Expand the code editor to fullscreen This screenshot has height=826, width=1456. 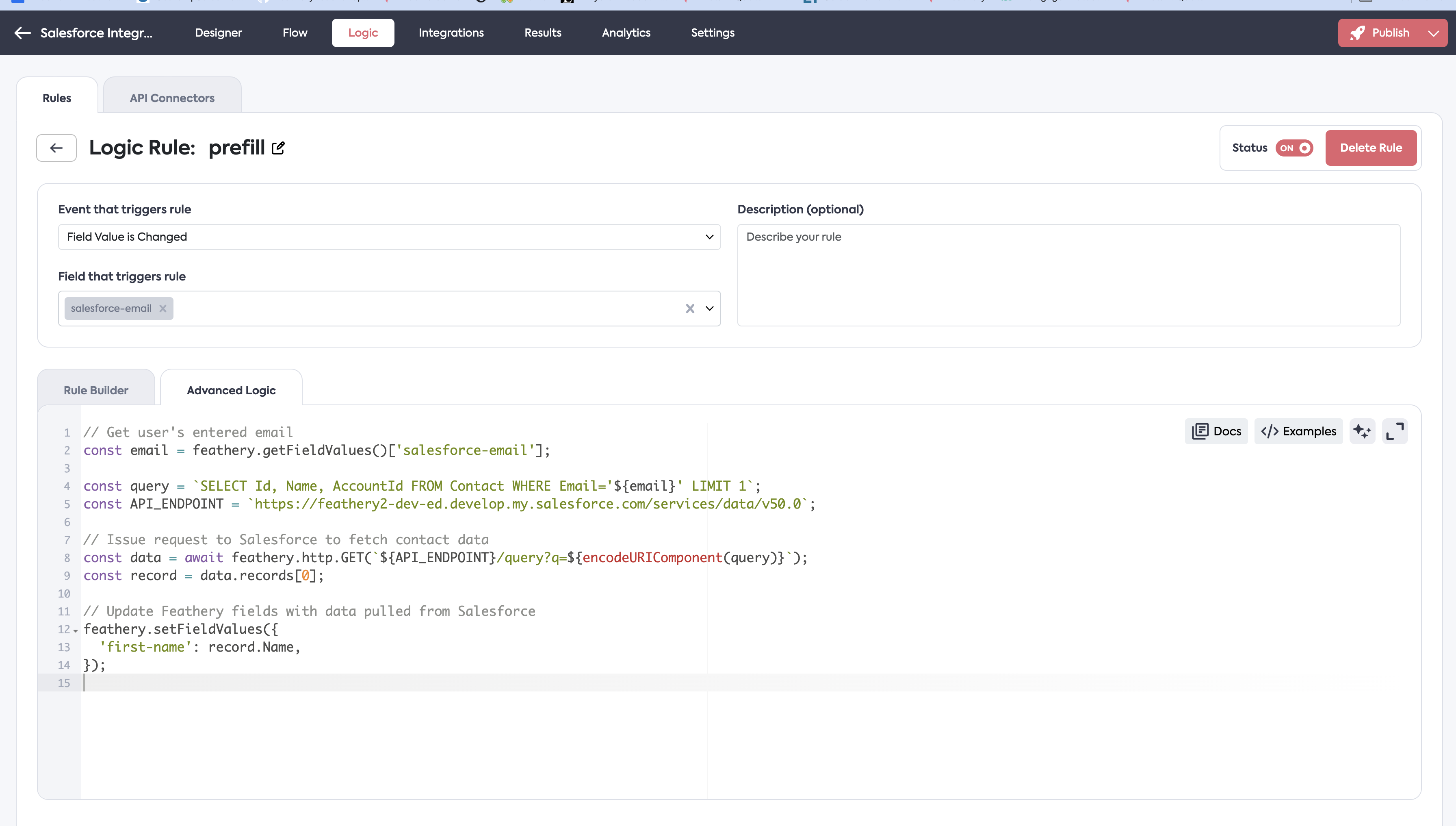[1395, 431]
